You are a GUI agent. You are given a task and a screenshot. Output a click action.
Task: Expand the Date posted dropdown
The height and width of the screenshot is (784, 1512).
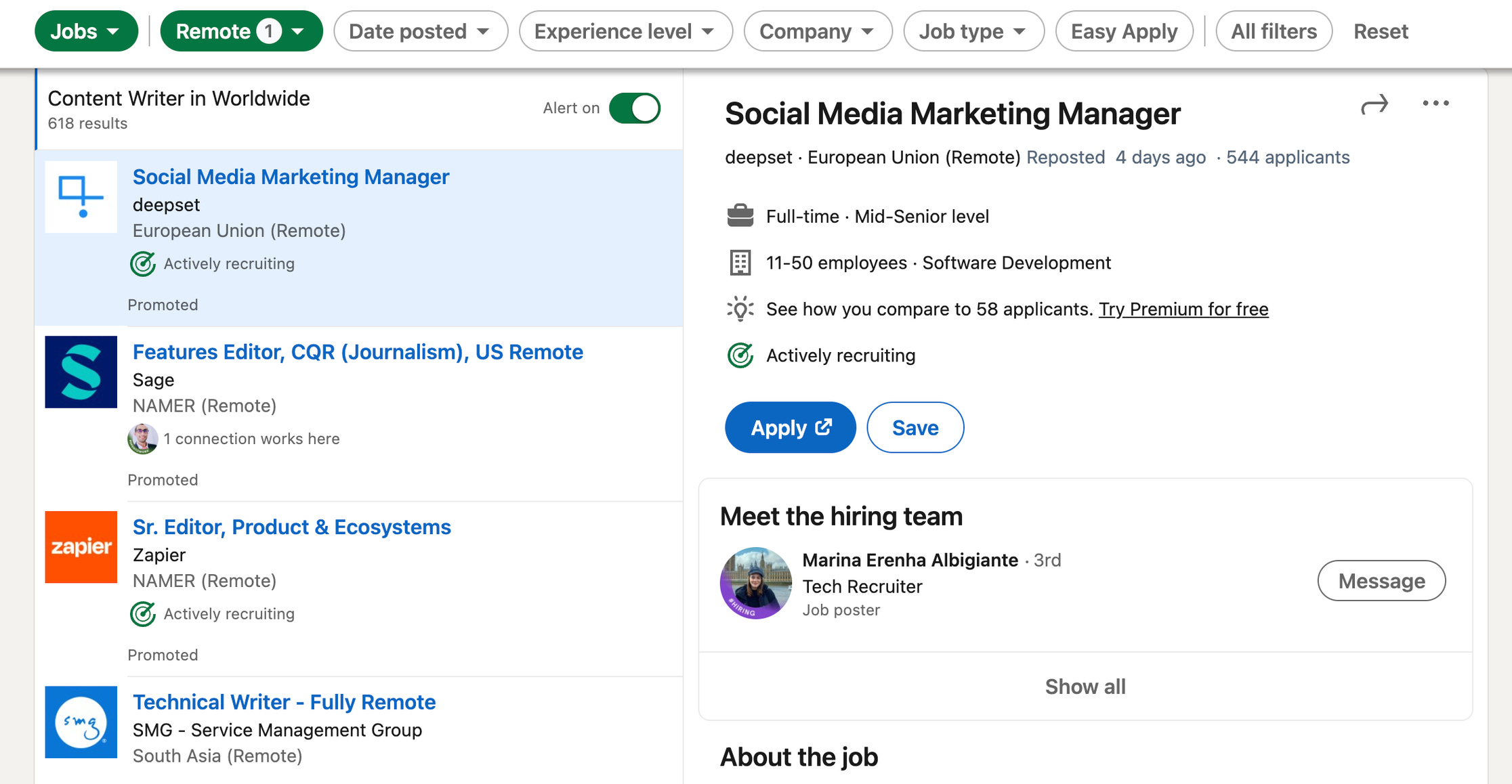[x=420, y=31]
